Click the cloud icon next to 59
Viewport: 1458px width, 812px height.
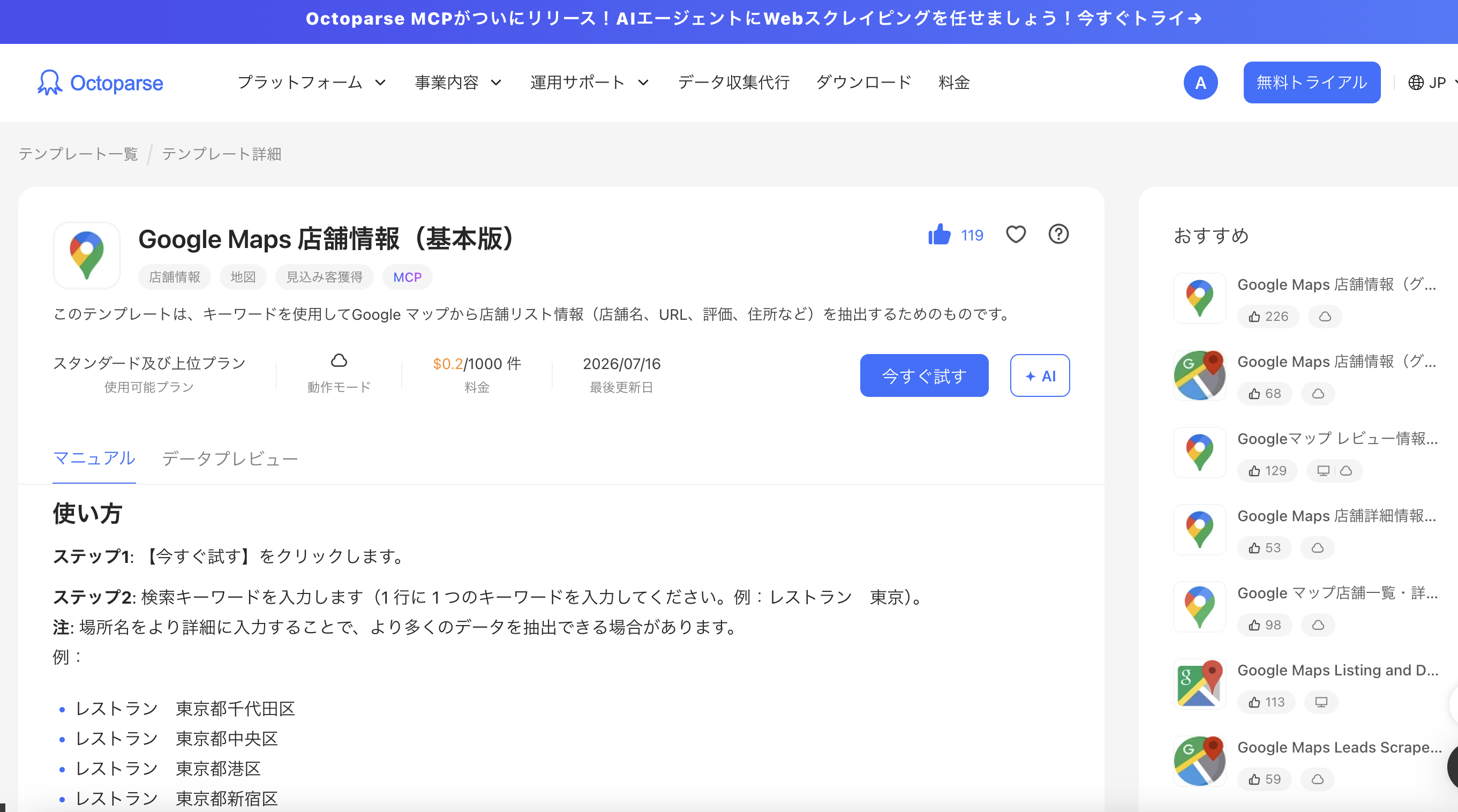point(1318,779)
